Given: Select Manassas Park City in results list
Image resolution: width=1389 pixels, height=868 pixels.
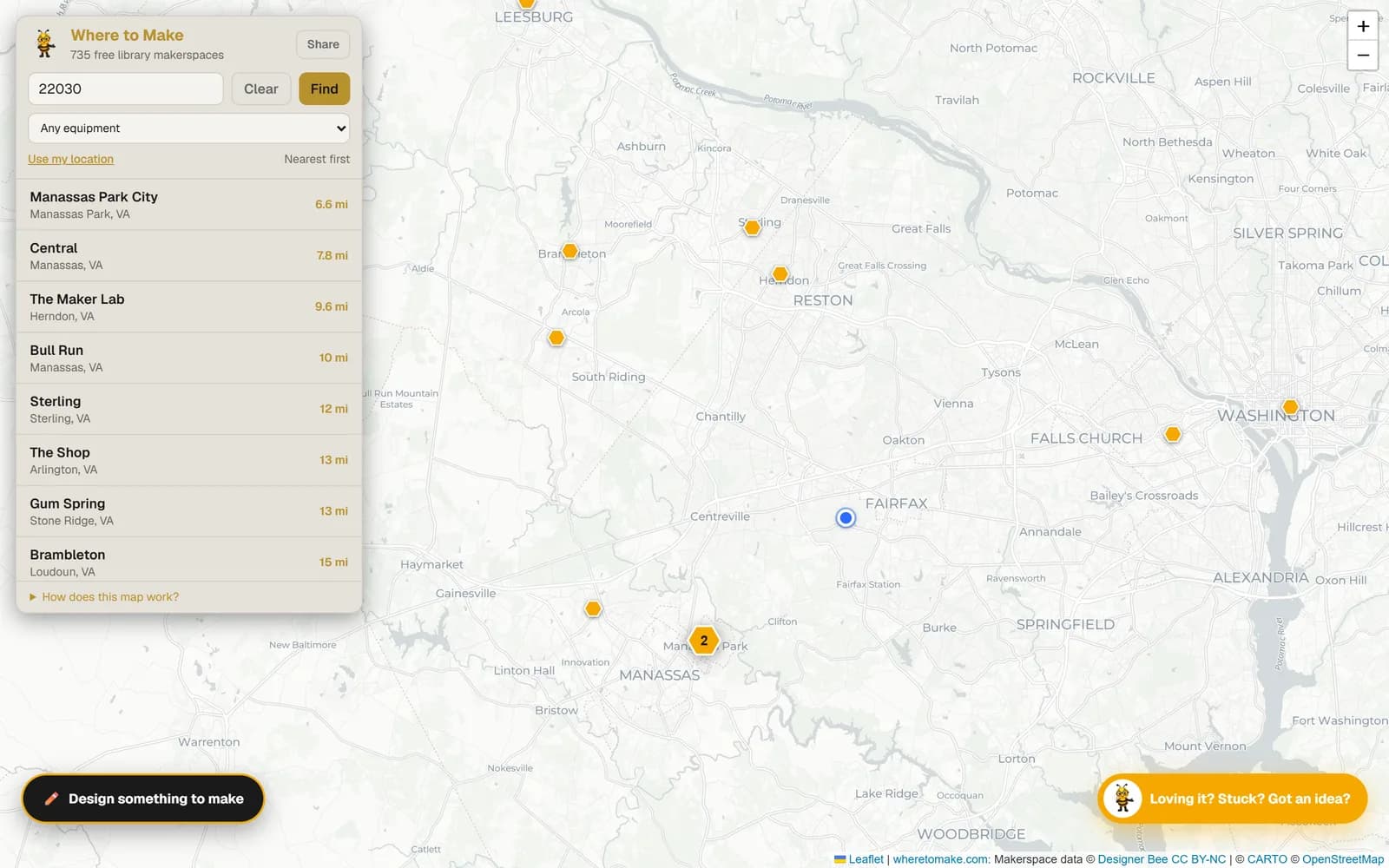Looking at the screenshot, I should pos(189,205).
